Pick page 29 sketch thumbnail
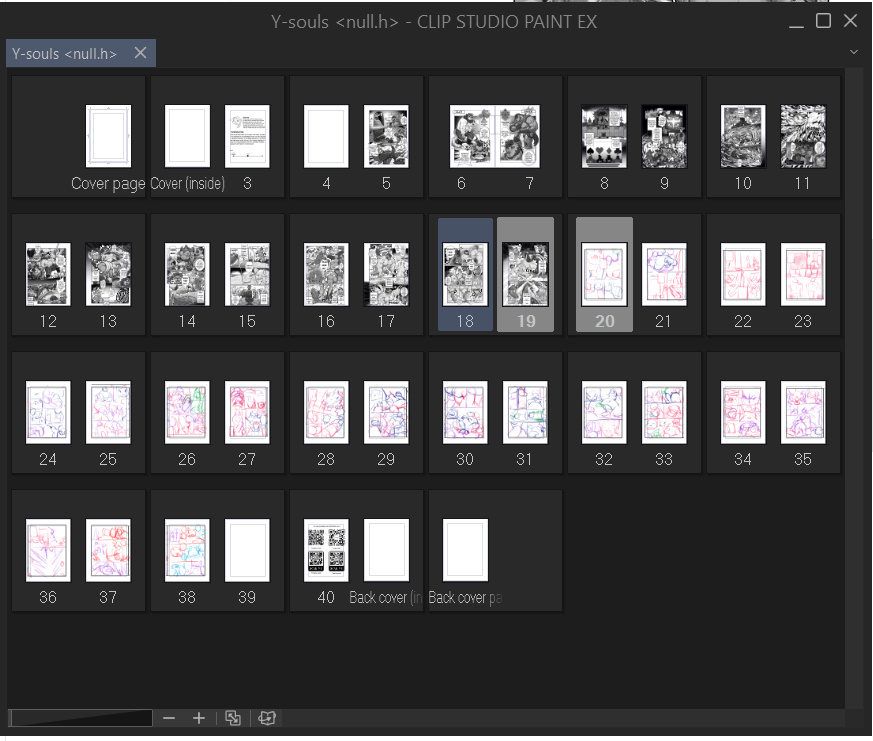The image size is (873, 741). pos(386,413)
